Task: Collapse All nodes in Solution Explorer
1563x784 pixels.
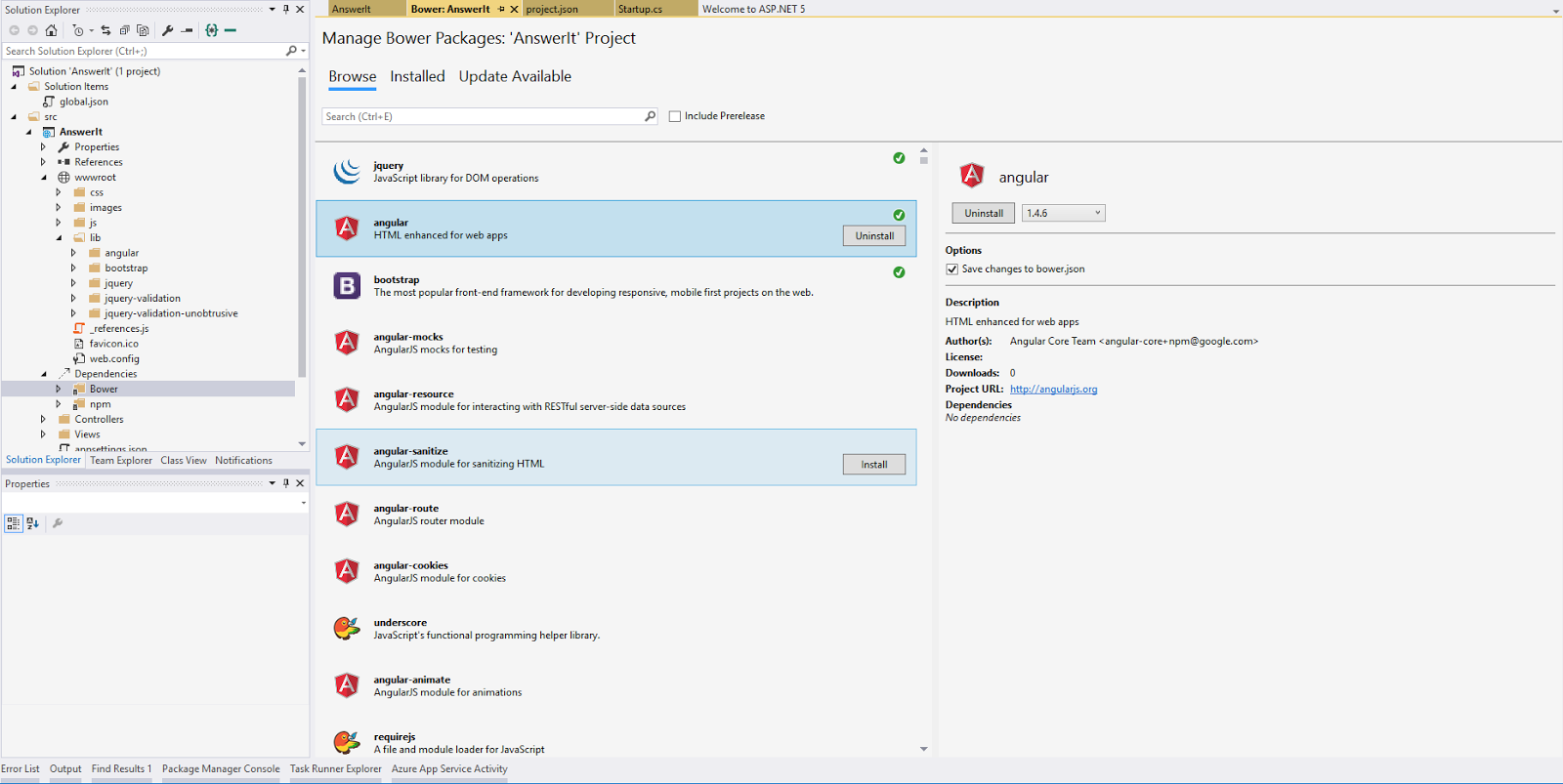Action: coord(124,30)
